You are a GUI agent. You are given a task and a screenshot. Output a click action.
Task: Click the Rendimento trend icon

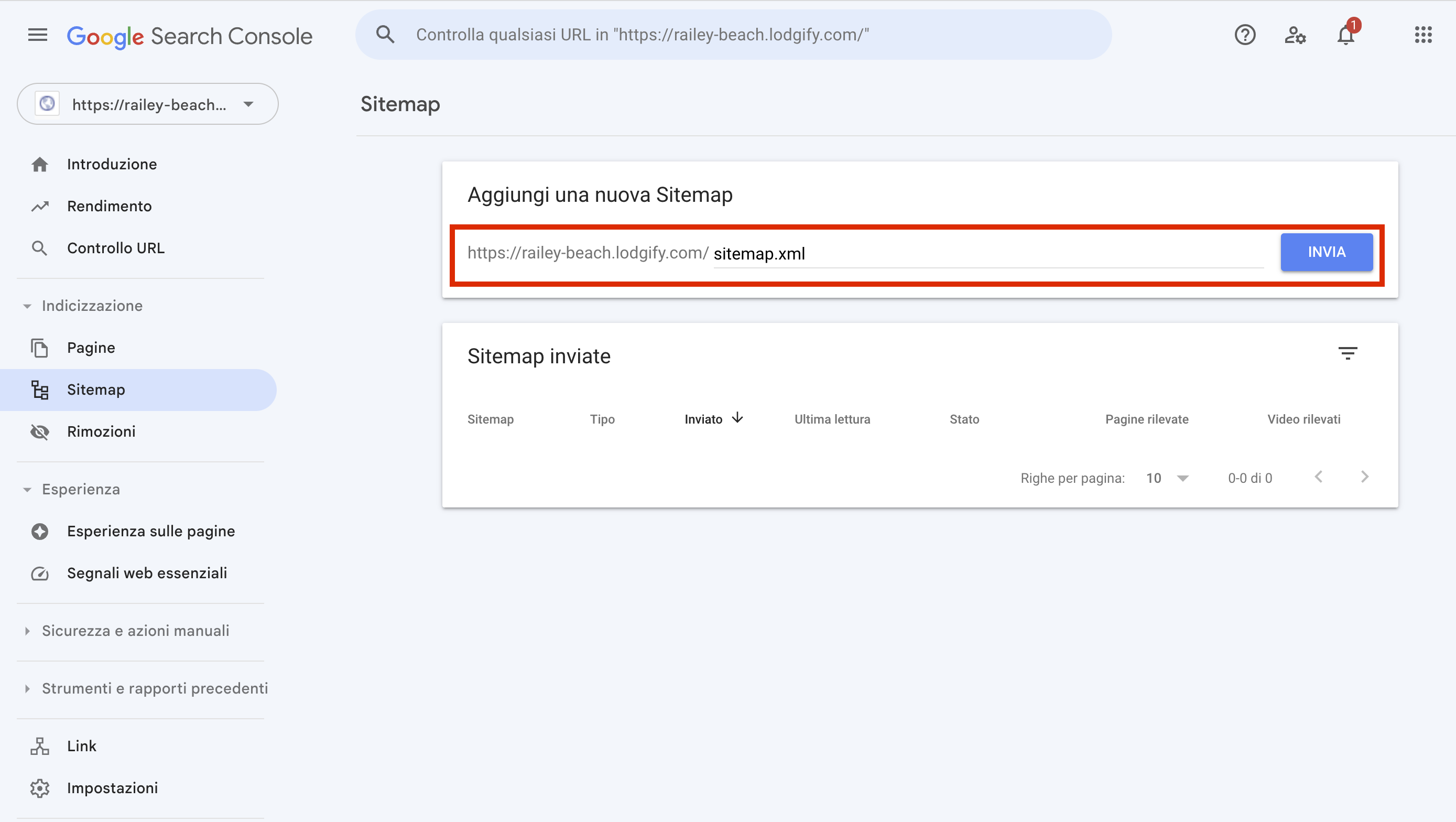point(39,207)
